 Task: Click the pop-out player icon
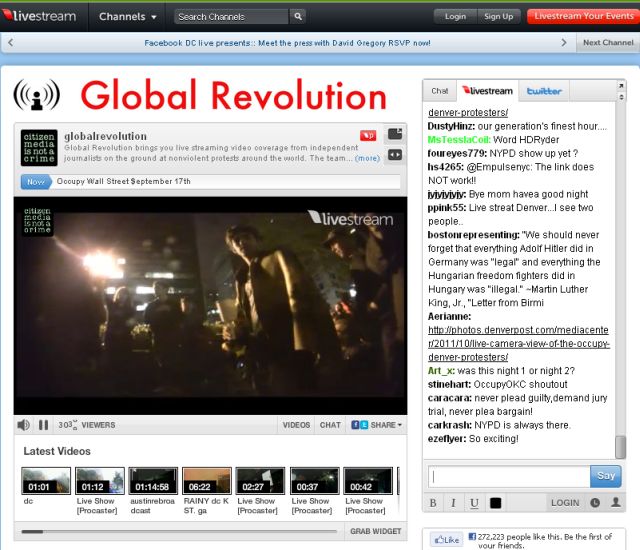tap(395, 134)
